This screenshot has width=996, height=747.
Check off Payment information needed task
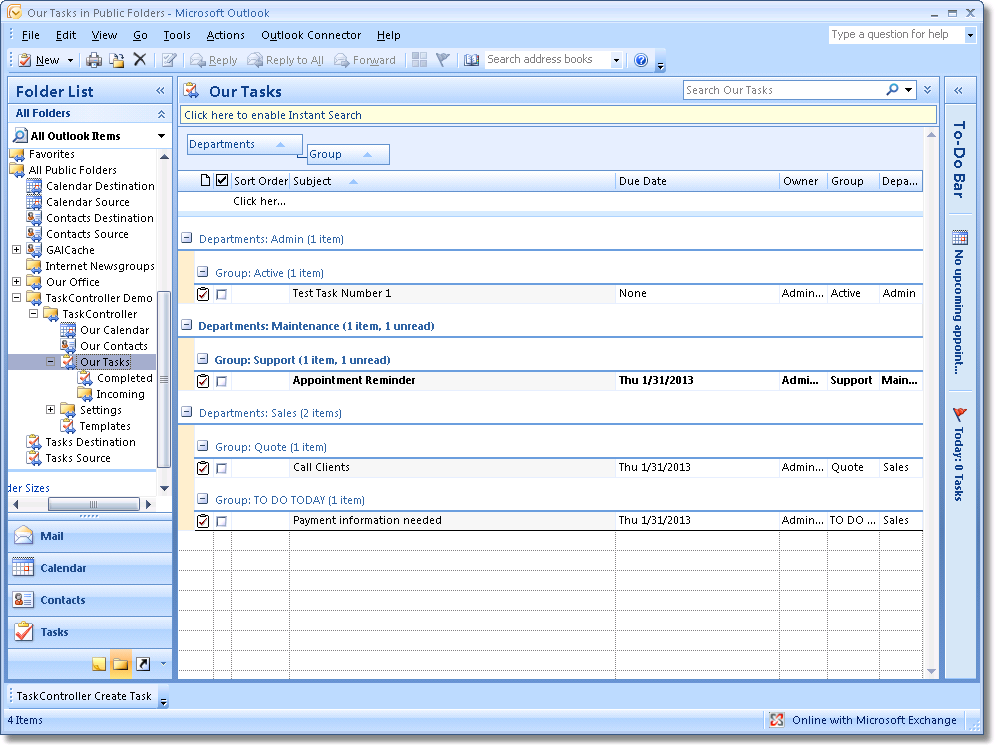[x=221, y=521]
